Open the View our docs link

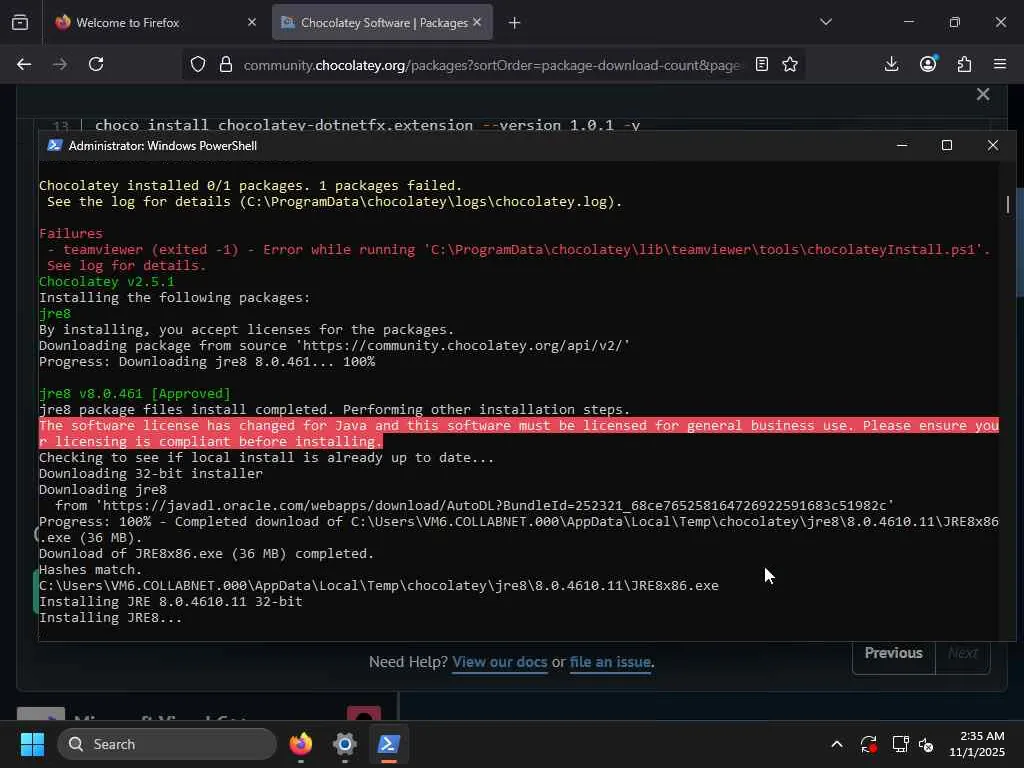[500, 662]
